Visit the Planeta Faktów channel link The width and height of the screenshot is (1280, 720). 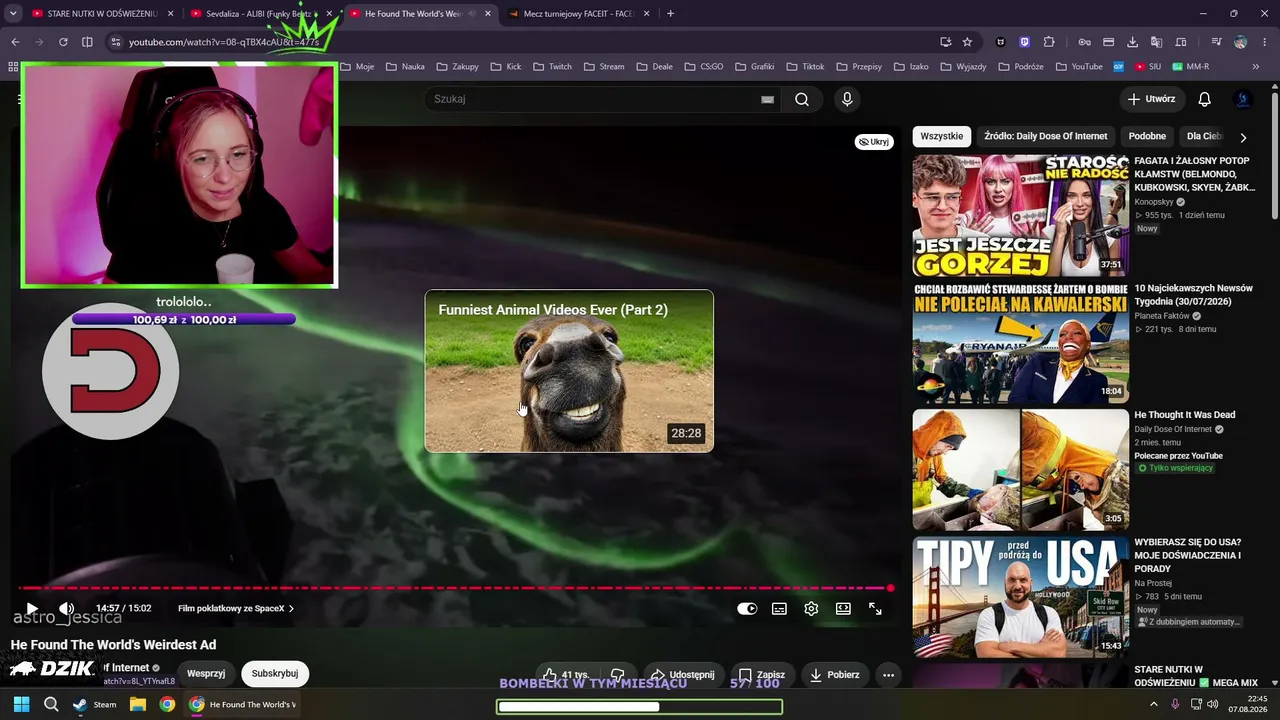[1162, 316]
